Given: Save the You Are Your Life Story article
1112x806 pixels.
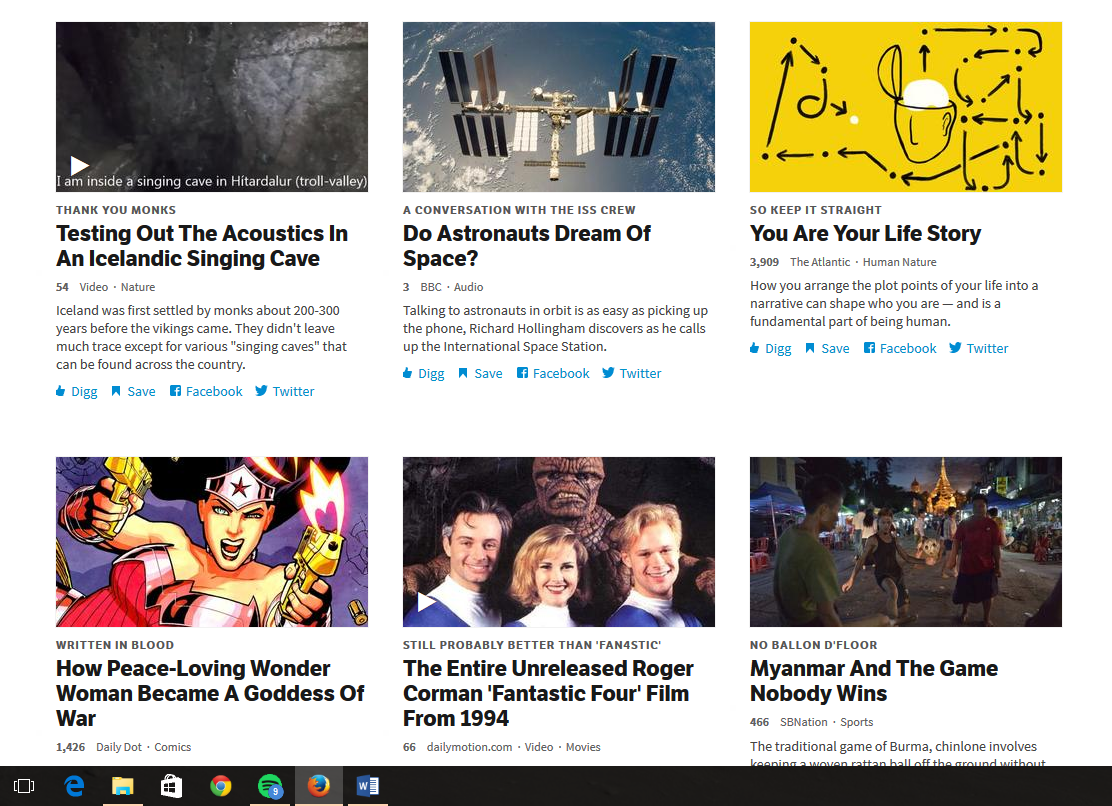Looking at the screenshot, I should coord(827,349).
